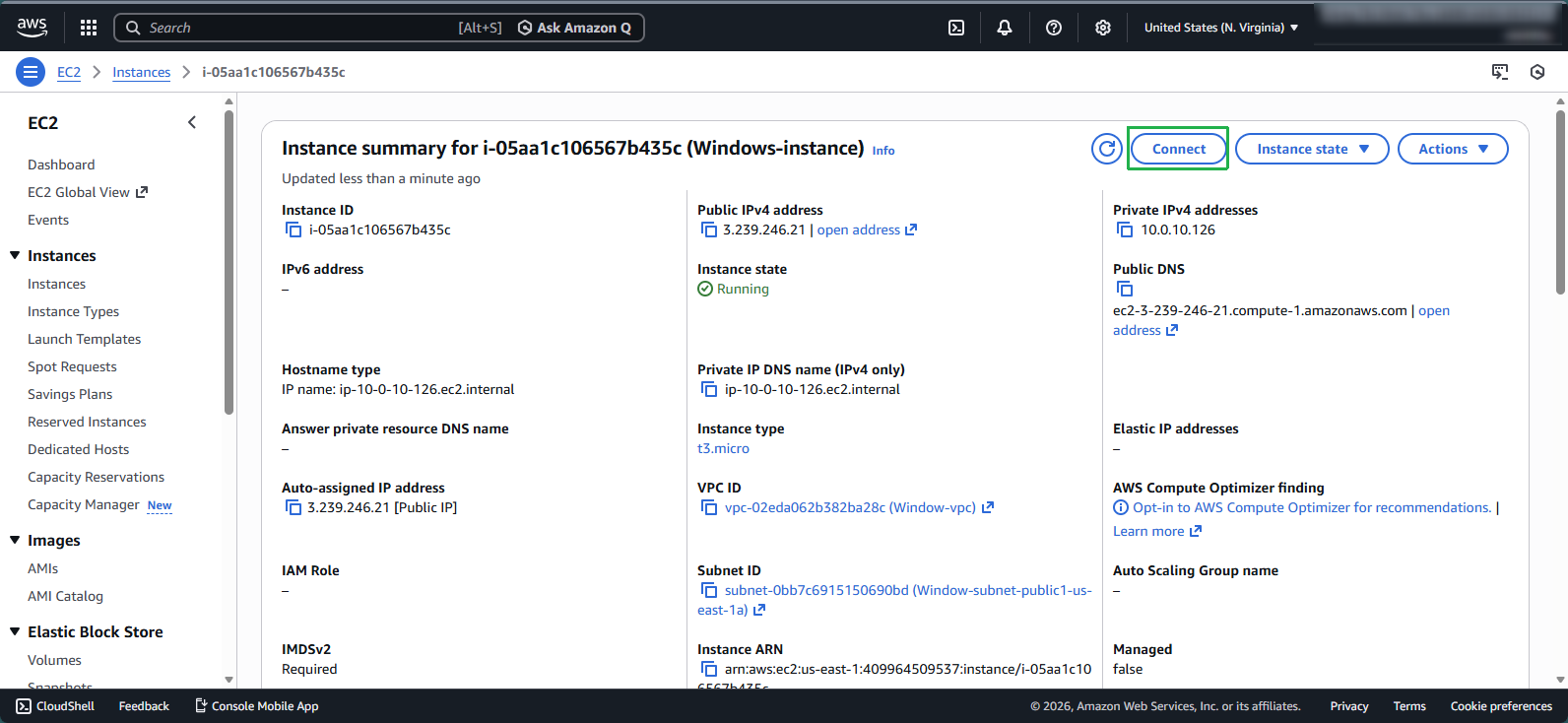This screenshot has width=1568, height=723.
Task: Open the vpc-02eda062b382ba28c link
Action: [850, 507]
